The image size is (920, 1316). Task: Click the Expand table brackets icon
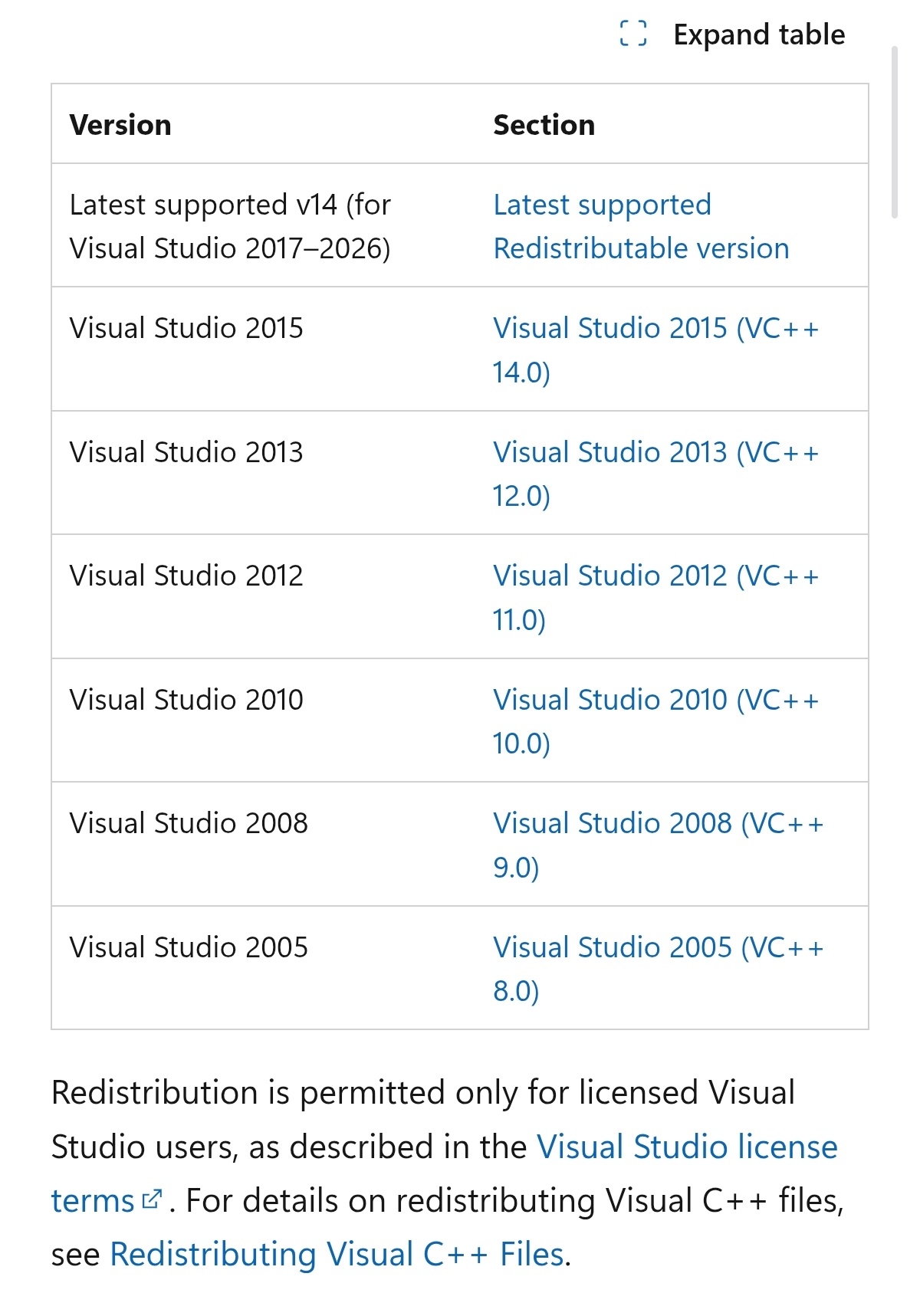[x=632, y=34]
